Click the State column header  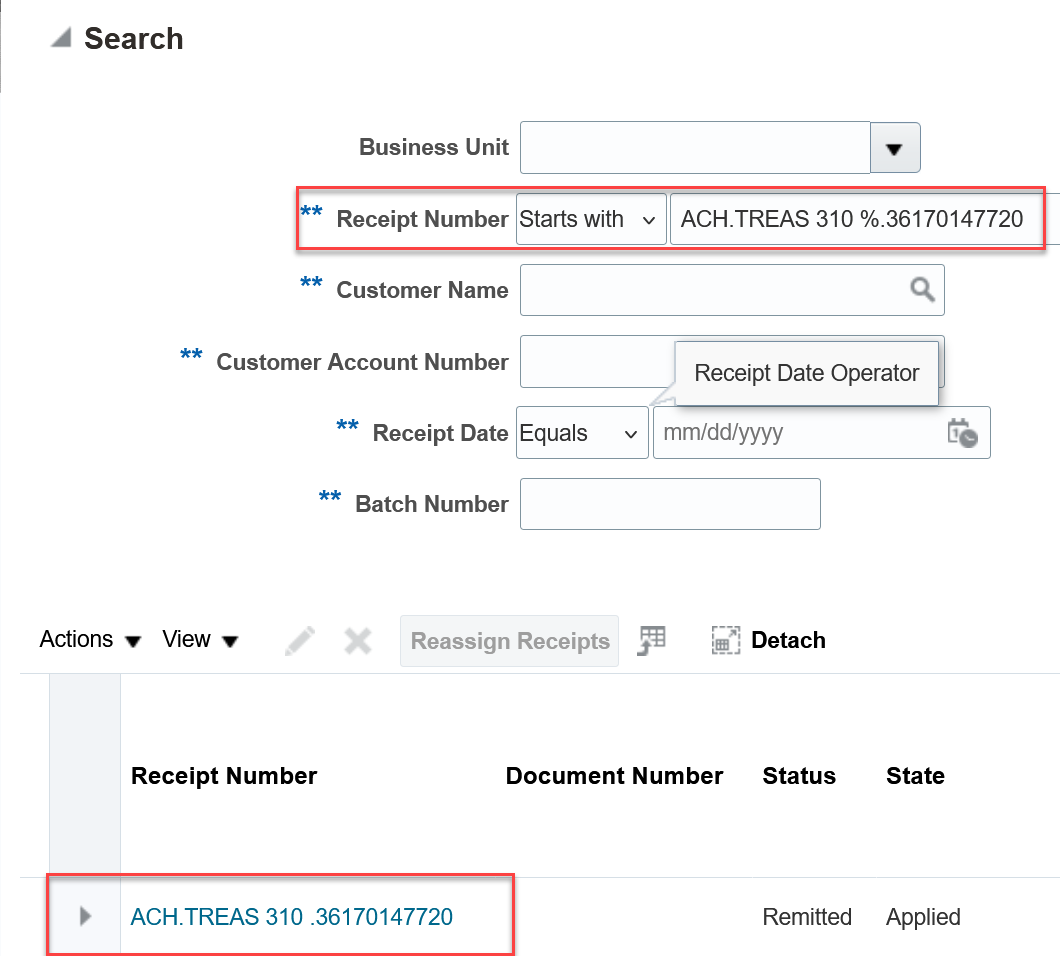(x=915, y=775)
